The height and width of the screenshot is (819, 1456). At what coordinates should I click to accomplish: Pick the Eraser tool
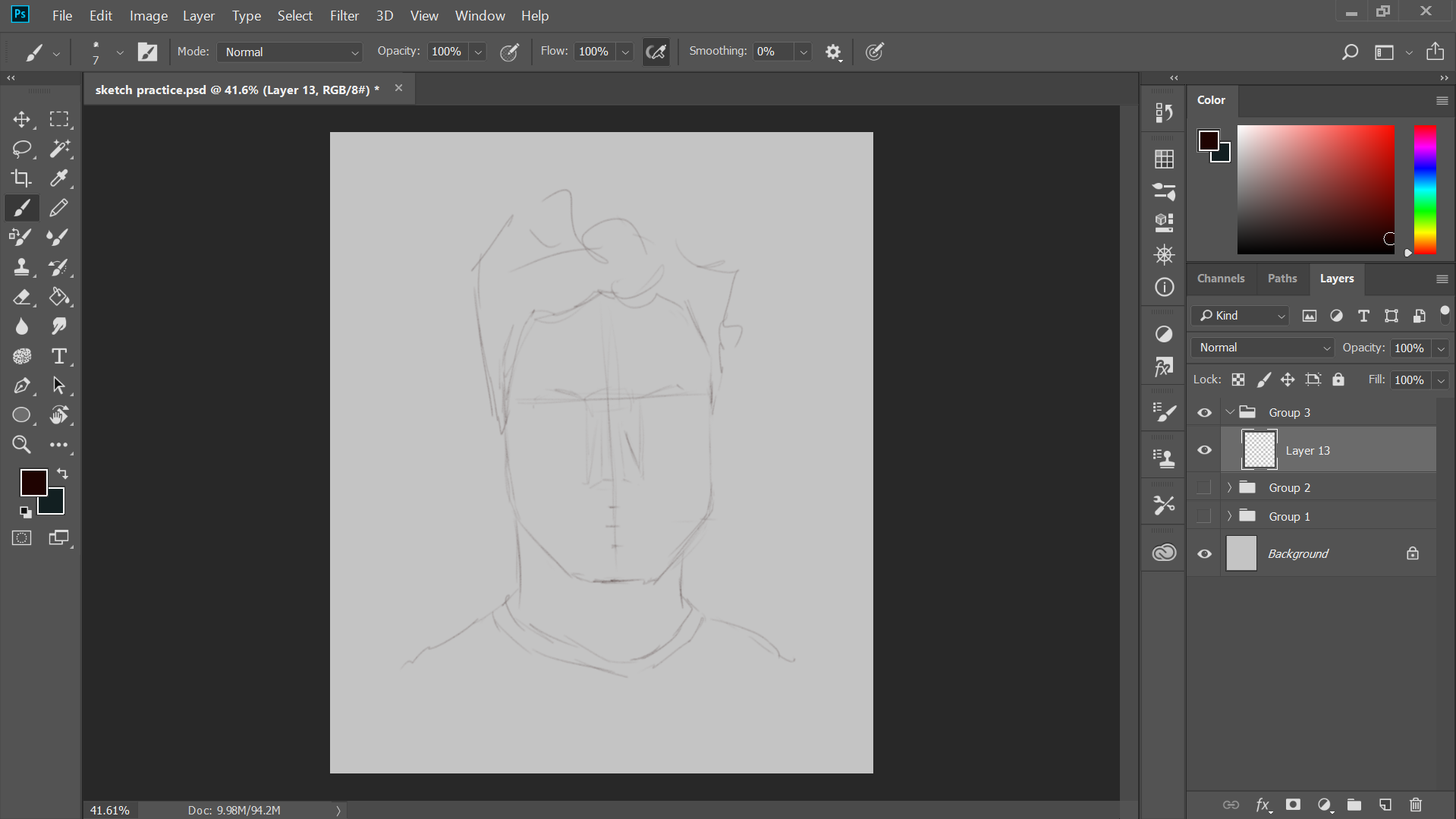tap(21, 297)
